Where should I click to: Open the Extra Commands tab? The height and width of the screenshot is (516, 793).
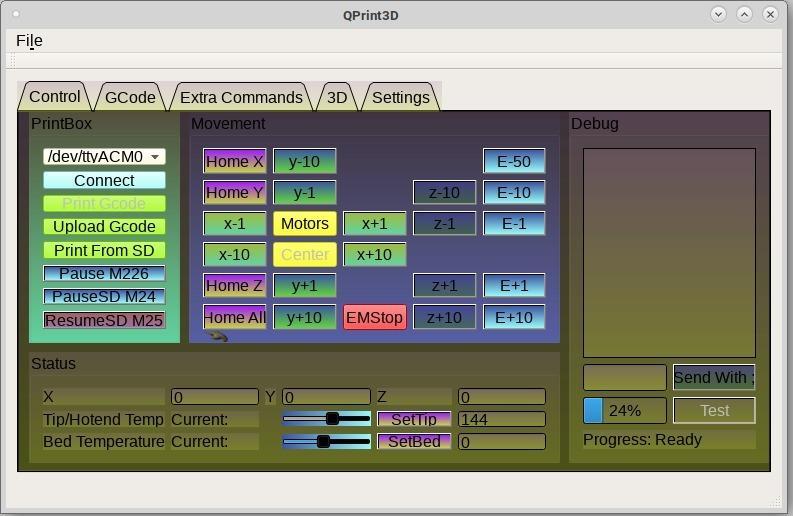point(240,97)
